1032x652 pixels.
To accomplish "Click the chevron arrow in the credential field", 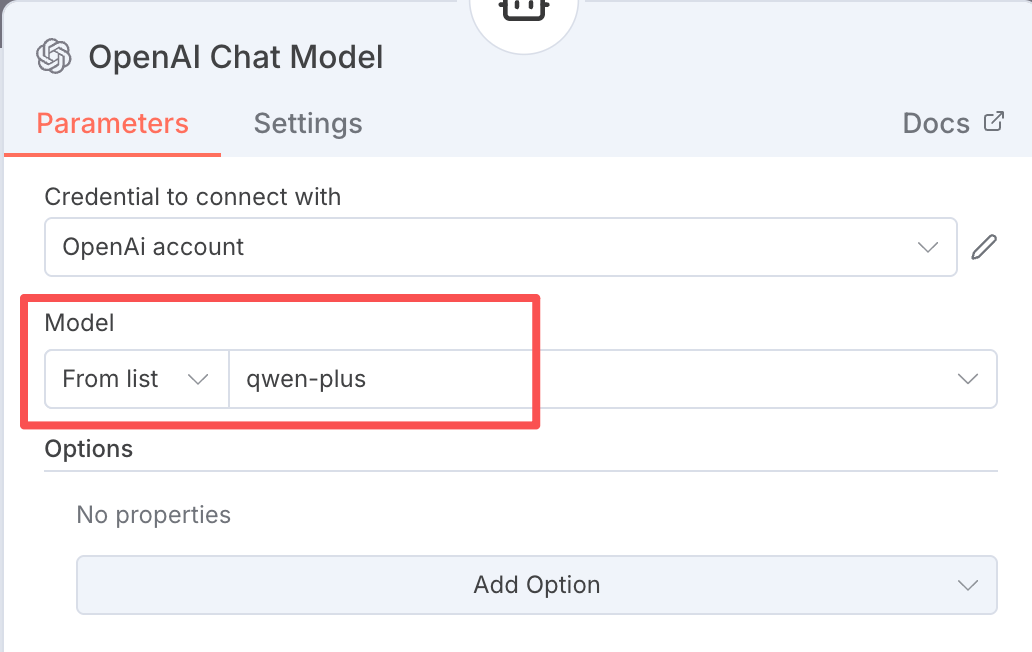I will tap(928, 247).
